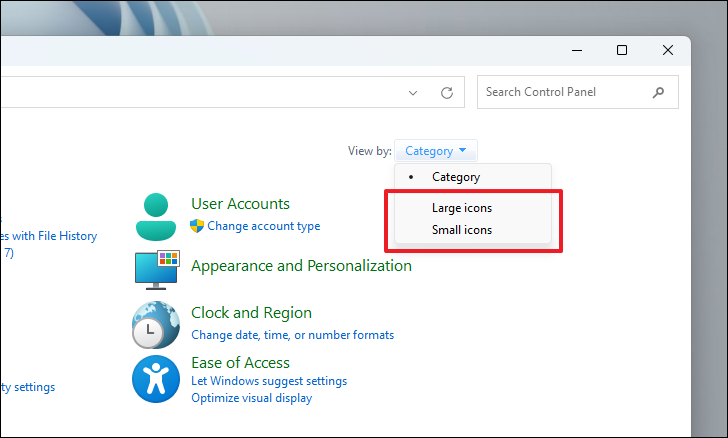Select Large icons view option
728x438 pixels.
[x=473, y=208]
